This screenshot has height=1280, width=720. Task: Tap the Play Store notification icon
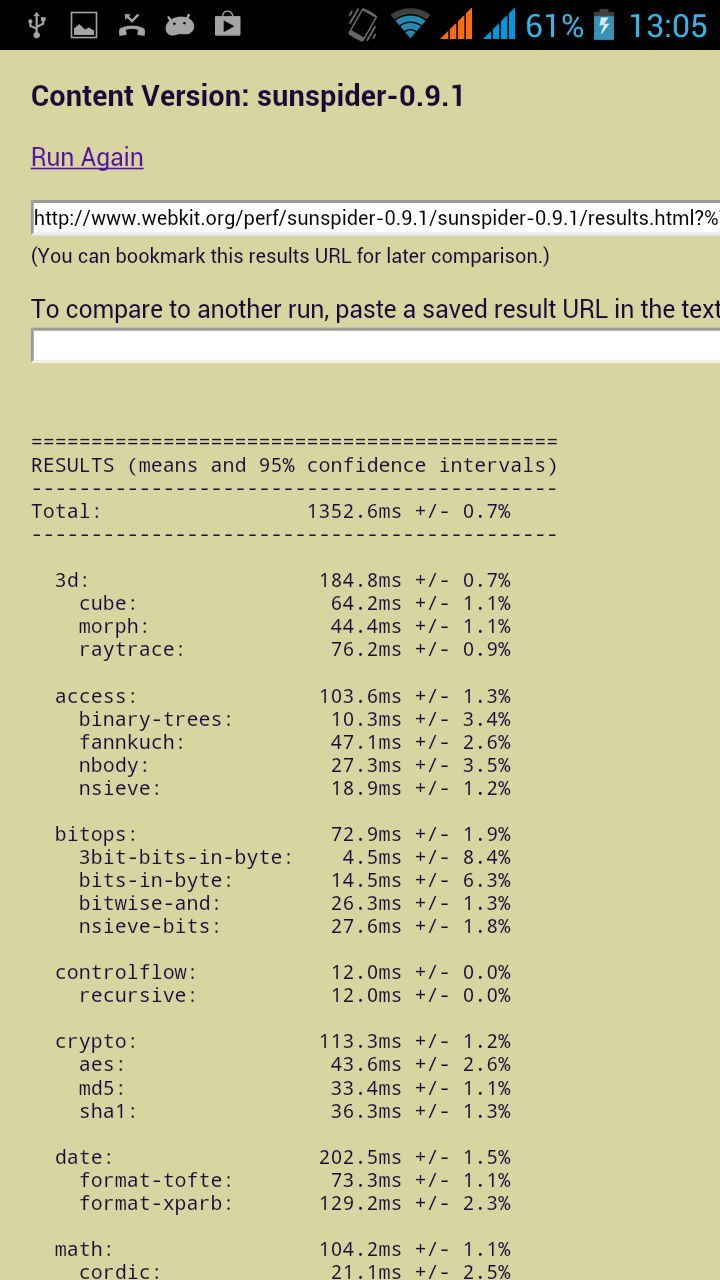point(228,25)
